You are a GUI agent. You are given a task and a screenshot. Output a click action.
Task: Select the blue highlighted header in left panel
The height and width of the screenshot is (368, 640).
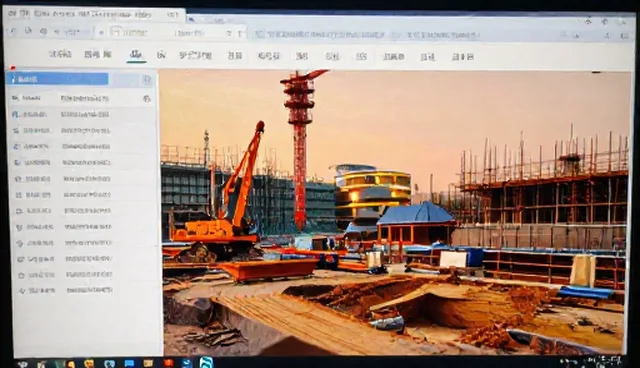click(x=58, y=79)
